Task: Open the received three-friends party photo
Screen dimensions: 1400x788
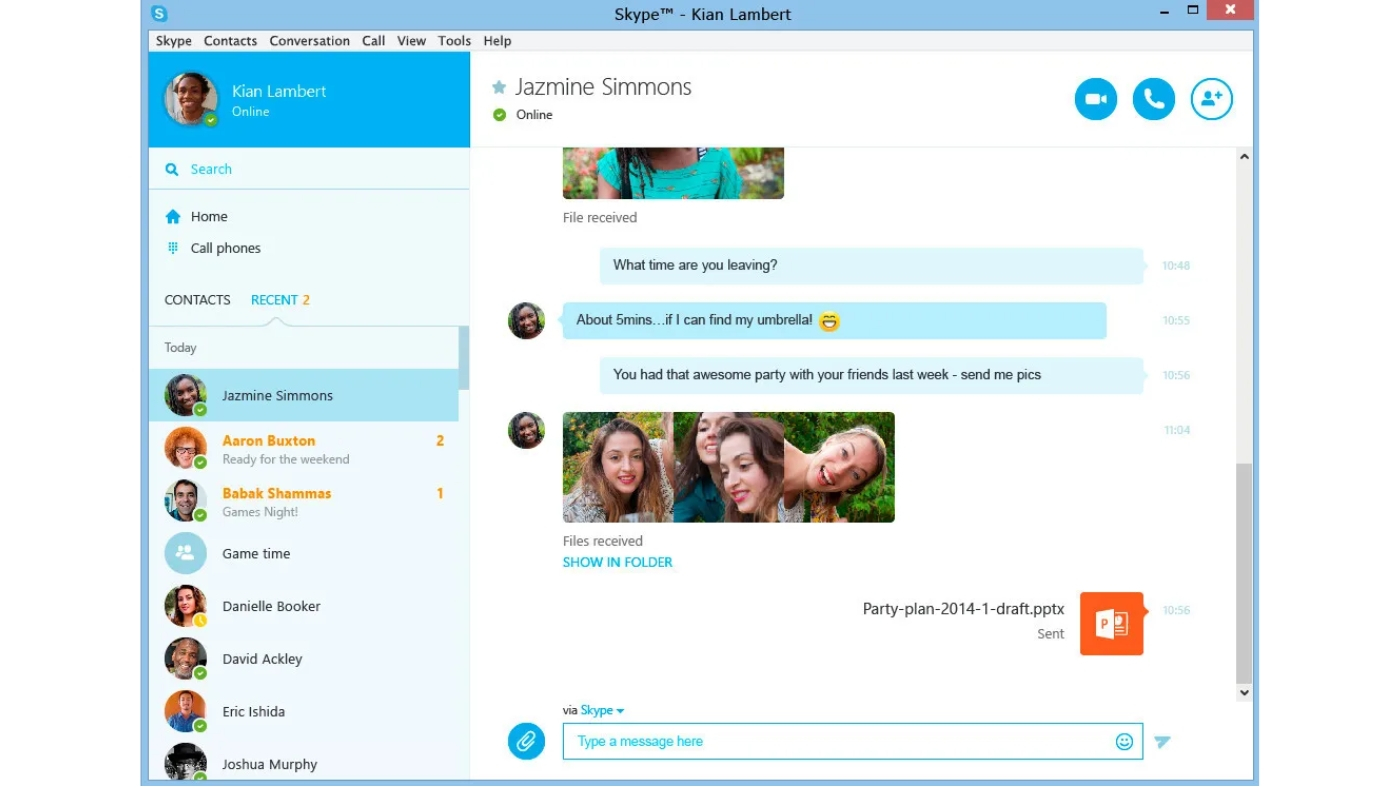Action: tap(728, 467)
